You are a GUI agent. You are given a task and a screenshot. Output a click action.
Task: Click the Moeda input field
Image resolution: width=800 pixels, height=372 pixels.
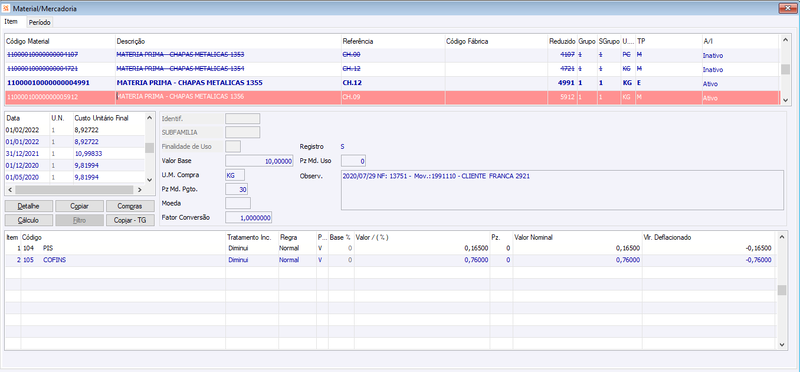(x=238, y=203)
